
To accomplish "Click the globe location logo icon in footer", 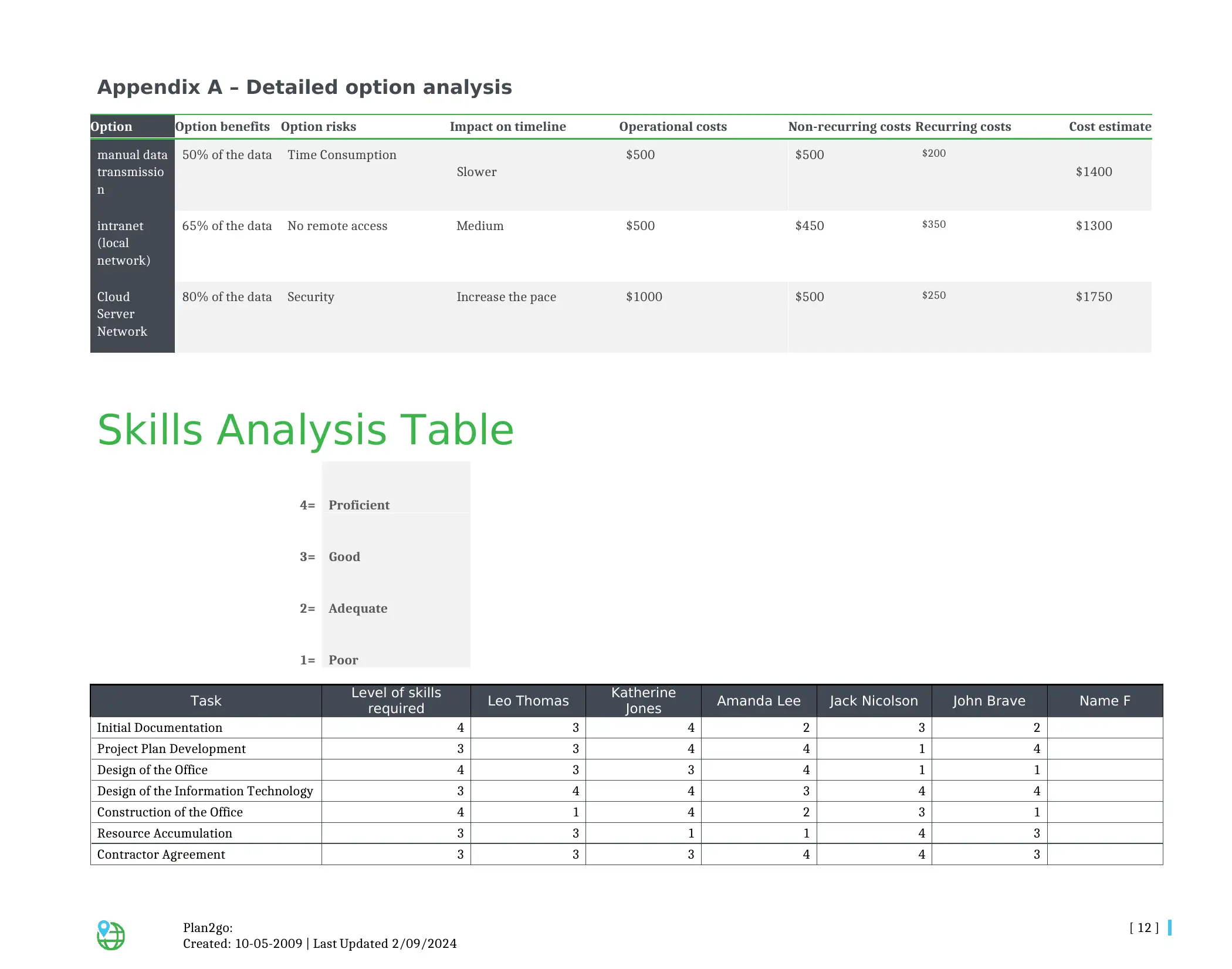I will 110,935.
